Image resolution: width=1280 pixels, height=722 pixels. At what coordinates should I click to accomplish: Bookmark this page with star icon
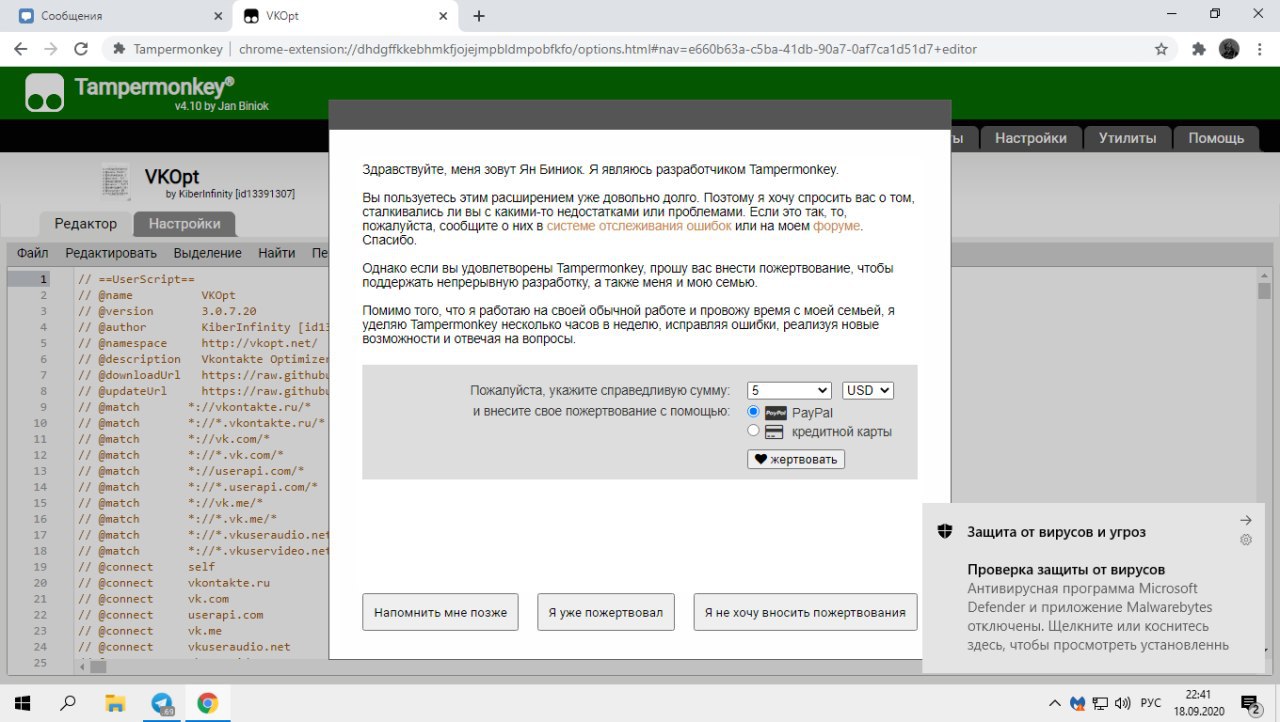pyautogui.click(x=1161, y=48)
